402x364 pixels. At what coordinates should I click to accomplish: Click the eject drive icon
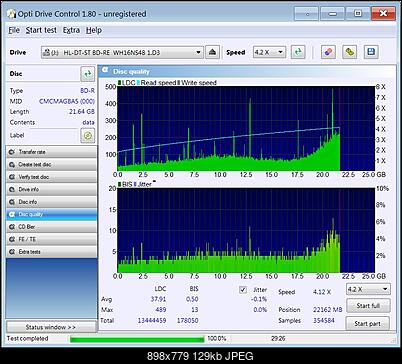[x=212, y=52]
